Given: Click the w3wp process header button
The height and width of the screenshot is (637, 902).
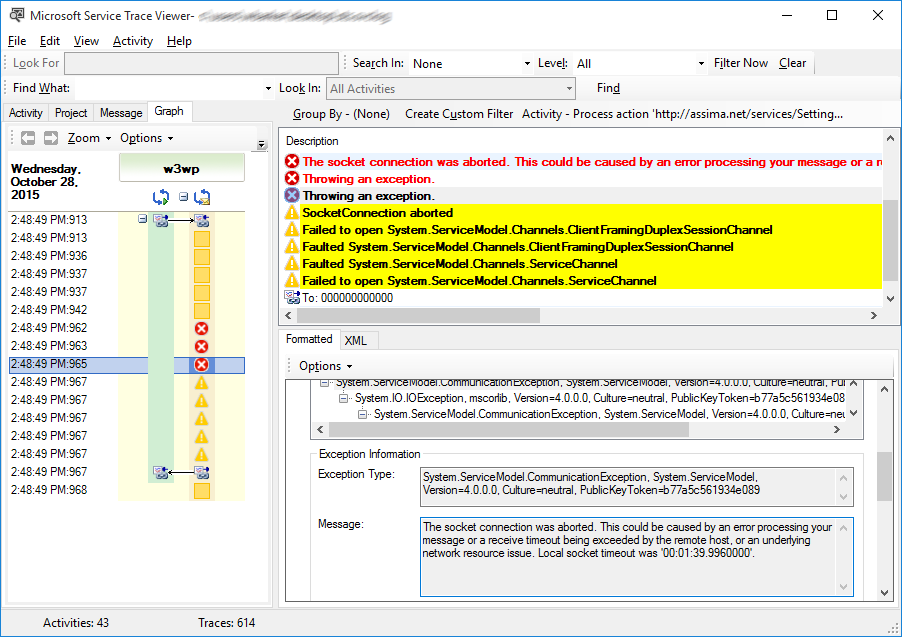Looking at the screenshot, I should [182, 168].
